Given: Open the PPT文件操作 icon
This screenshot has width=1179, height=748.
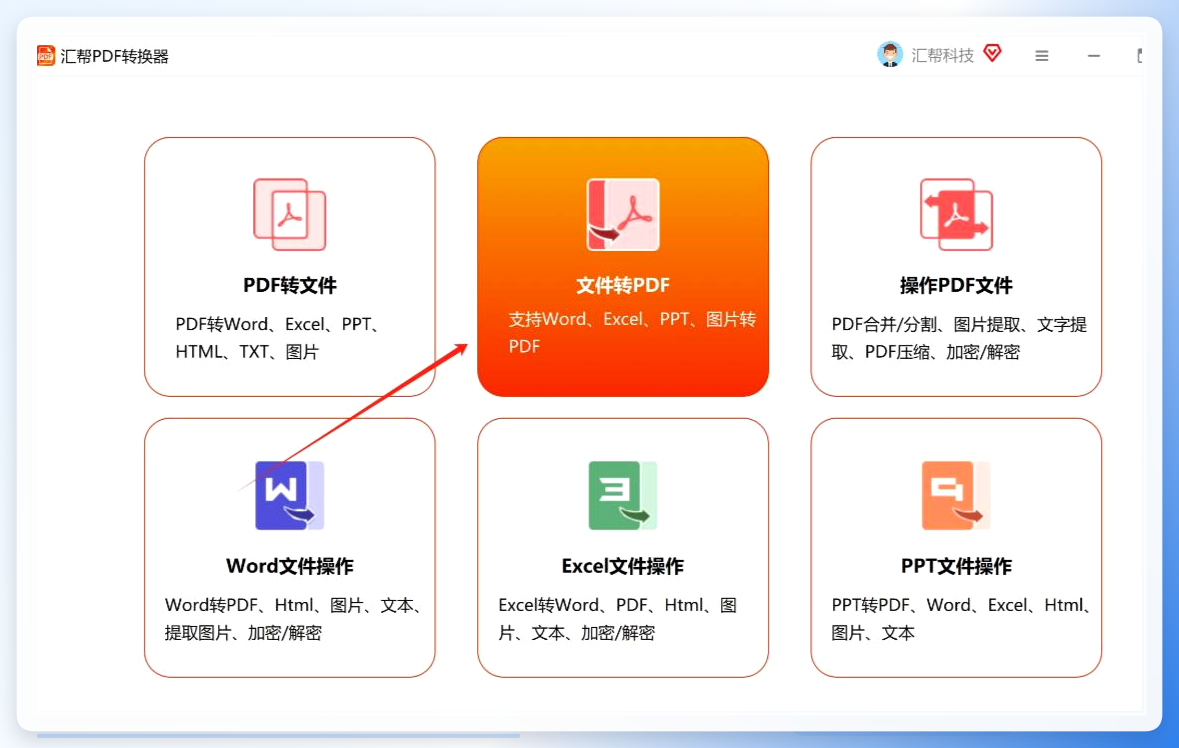Looking at the screenshot, I should point(956,495).
